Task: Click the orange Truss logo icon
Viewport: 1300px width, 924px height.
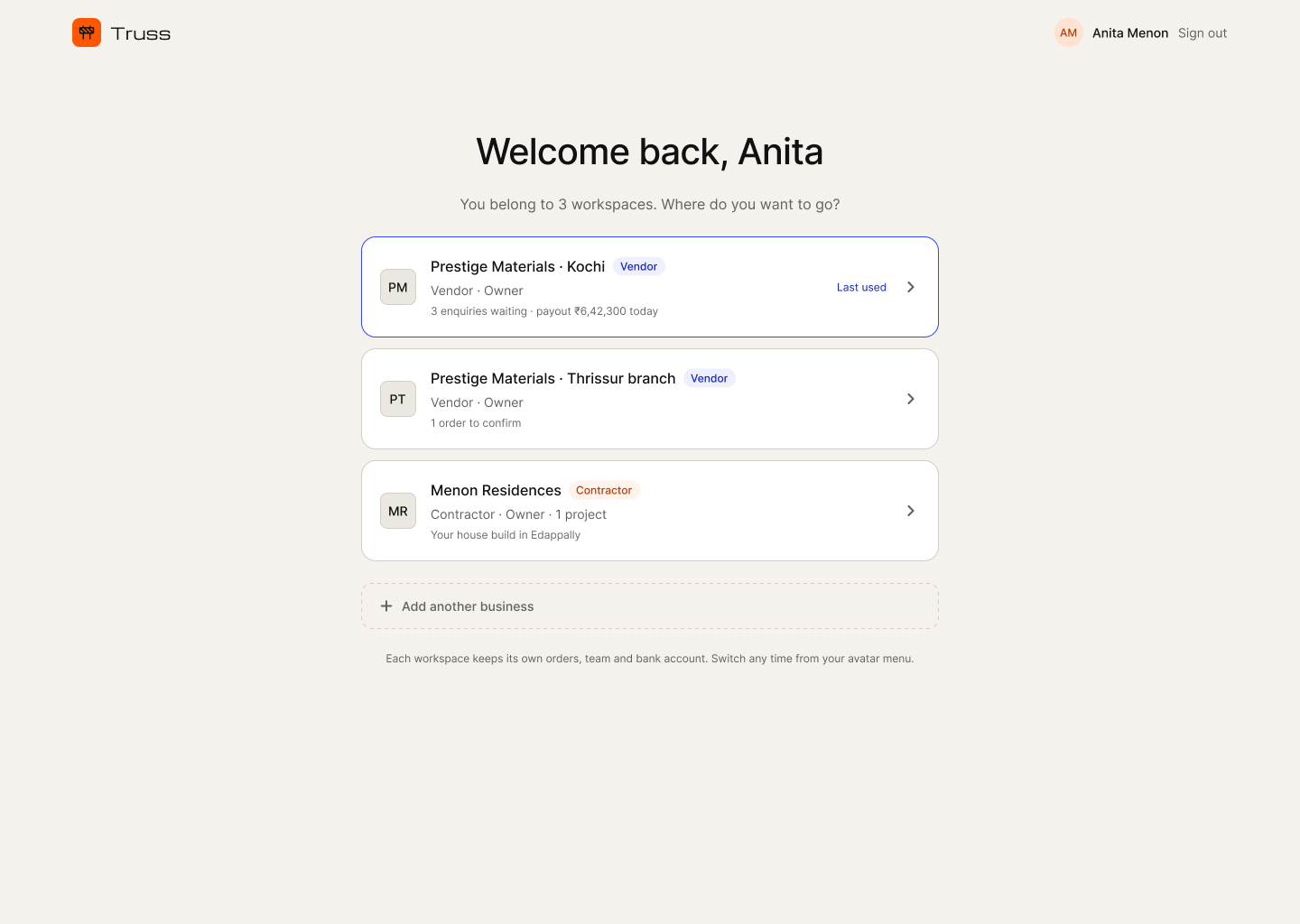Action: (87, 32)
